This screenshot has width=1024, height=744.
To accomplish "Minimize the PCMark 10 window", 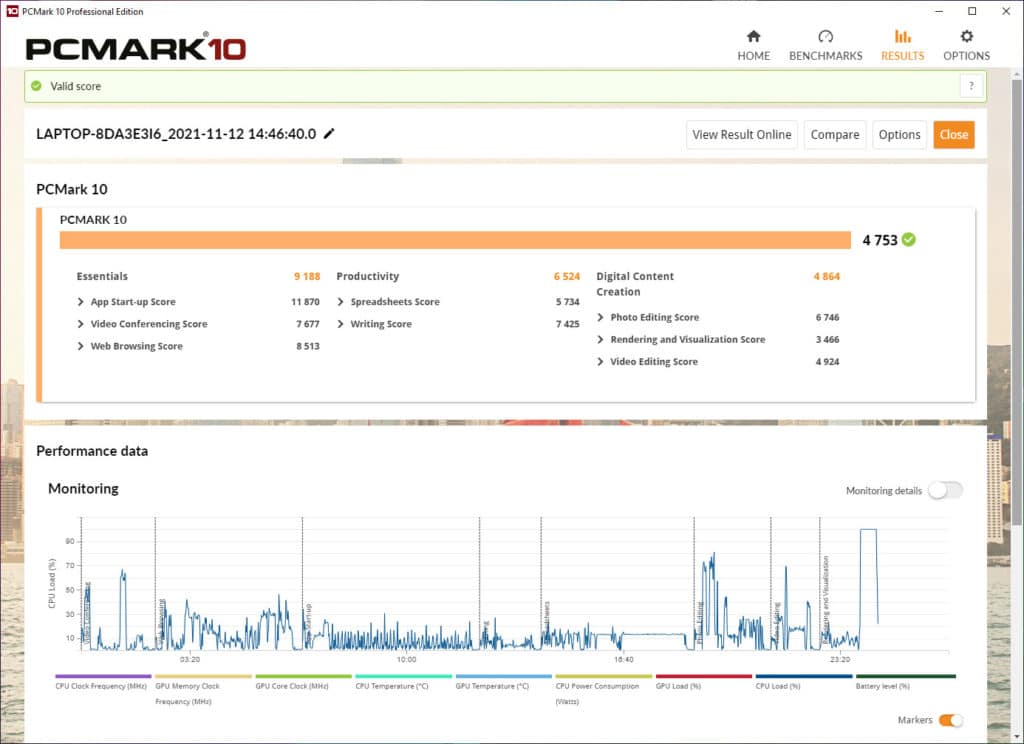I will pos(939,11).
